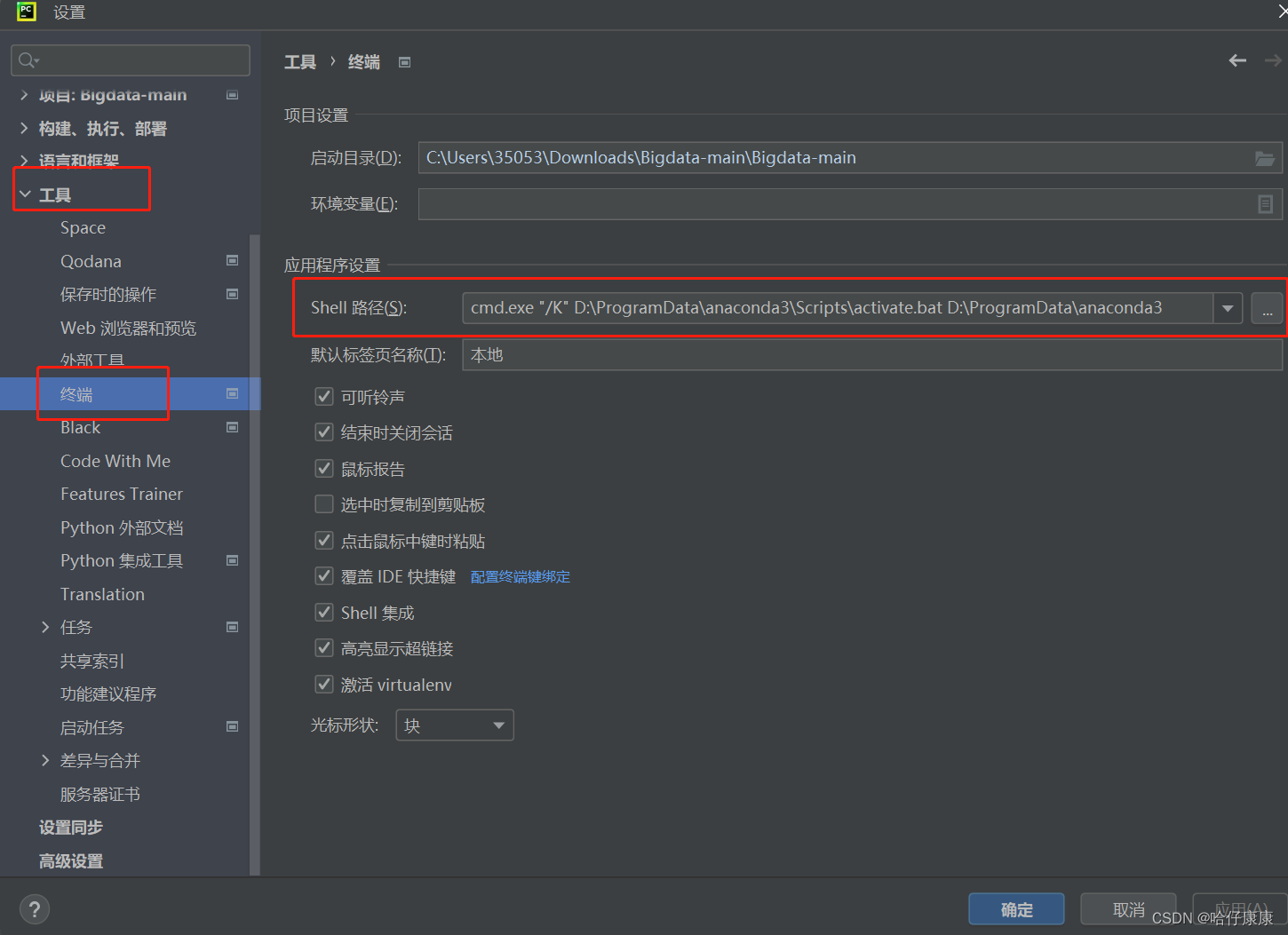Click the 确定 button
The width and height of the screenshot is (1288, 935).
tap(1016, 909)
